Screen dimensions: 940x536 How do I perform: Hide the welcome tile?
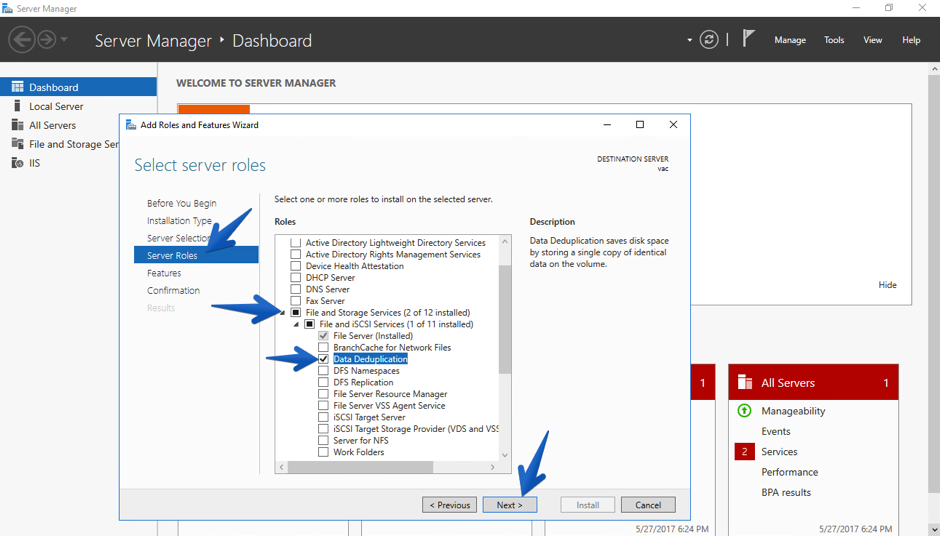coord(887,285)
